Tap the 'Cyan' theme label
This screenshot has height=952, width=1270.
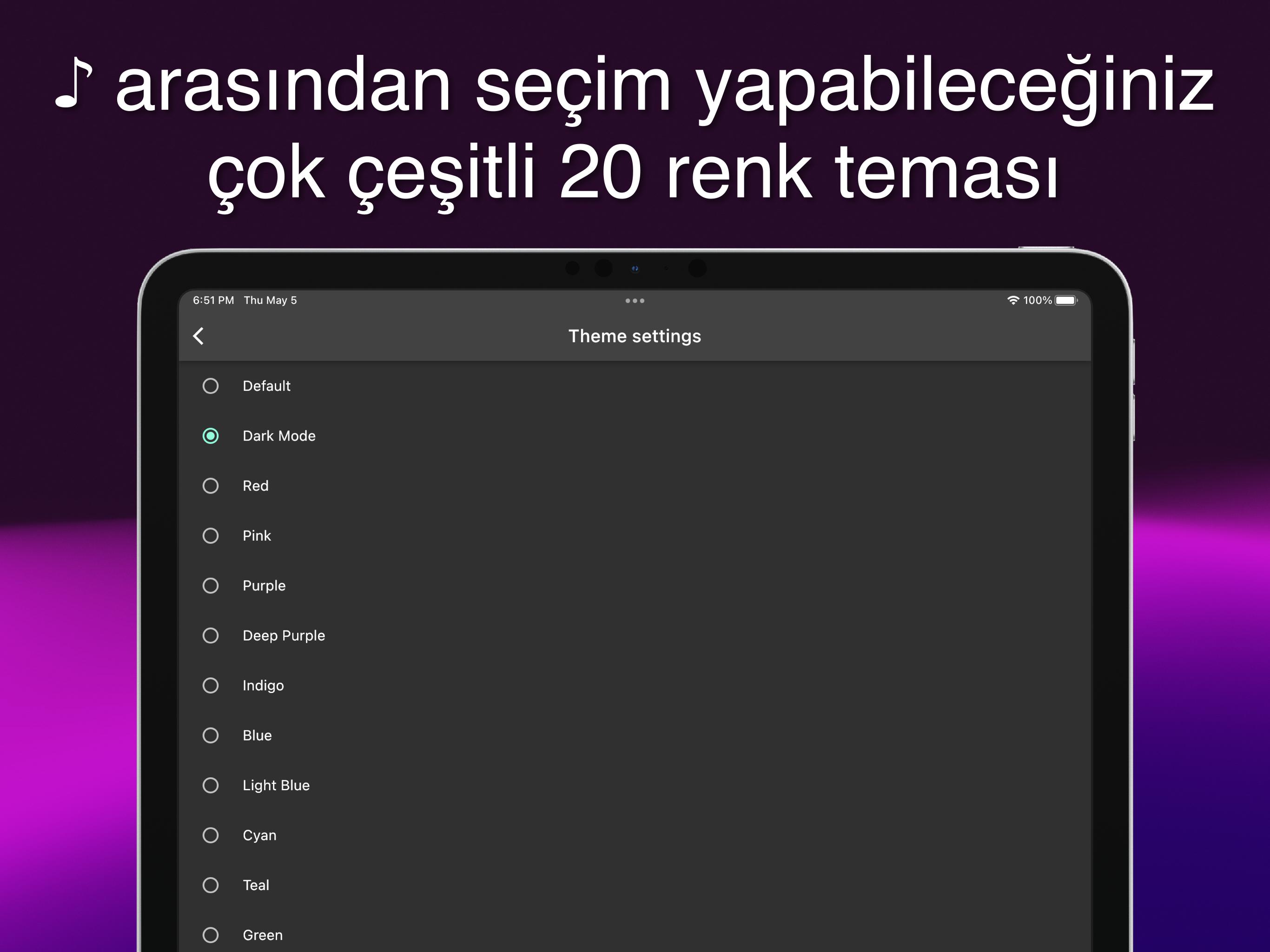click(x=259, y=835)
